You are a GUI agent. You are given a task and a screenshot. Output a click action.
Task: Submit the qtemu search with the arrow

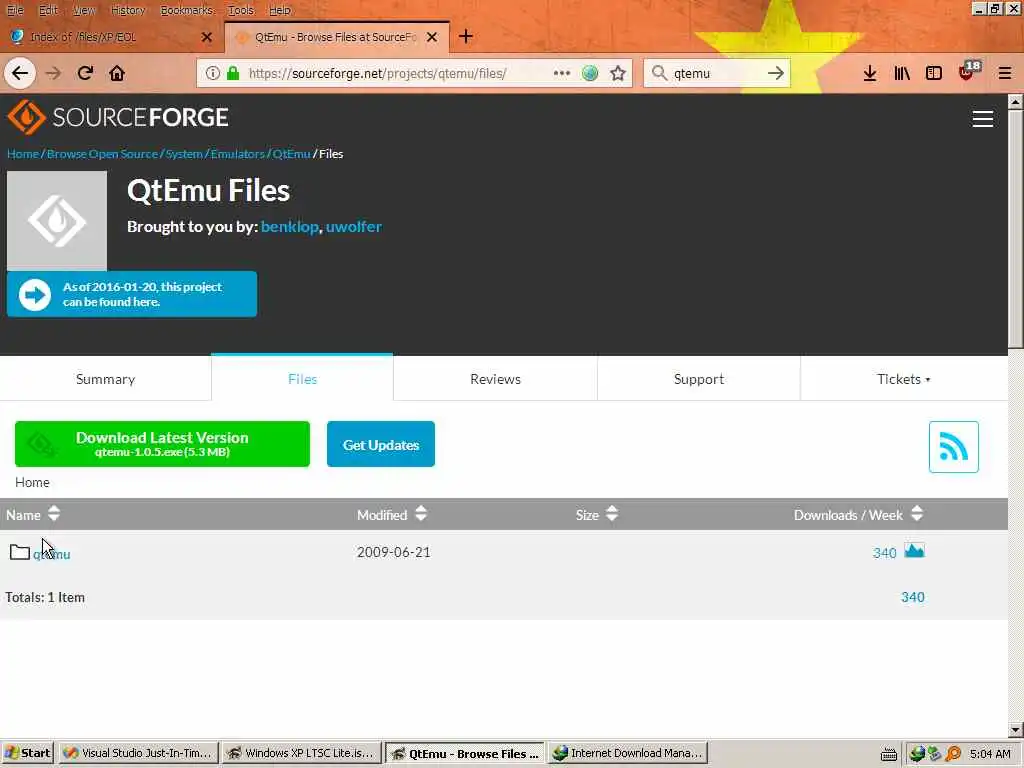coord(776,73)
